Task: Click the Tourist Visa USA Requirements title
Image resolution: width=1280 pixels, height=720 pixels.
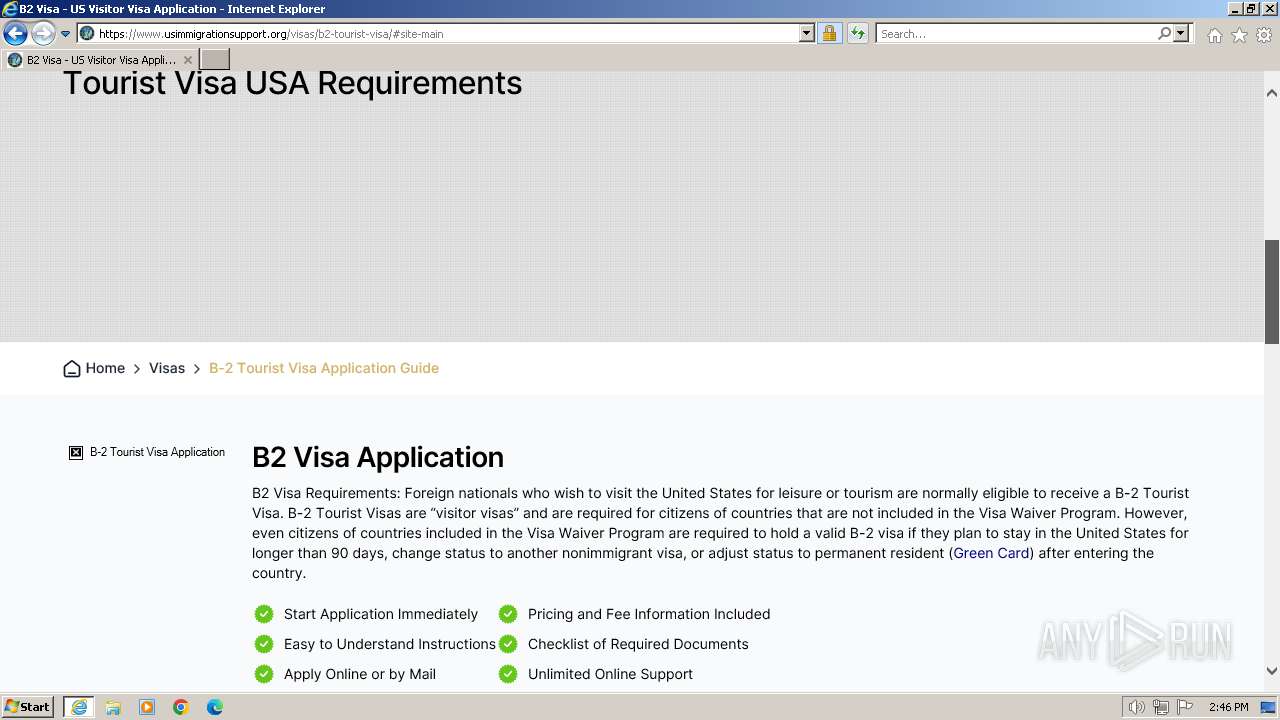Action: pyautogui.click(x=292, y=82)
